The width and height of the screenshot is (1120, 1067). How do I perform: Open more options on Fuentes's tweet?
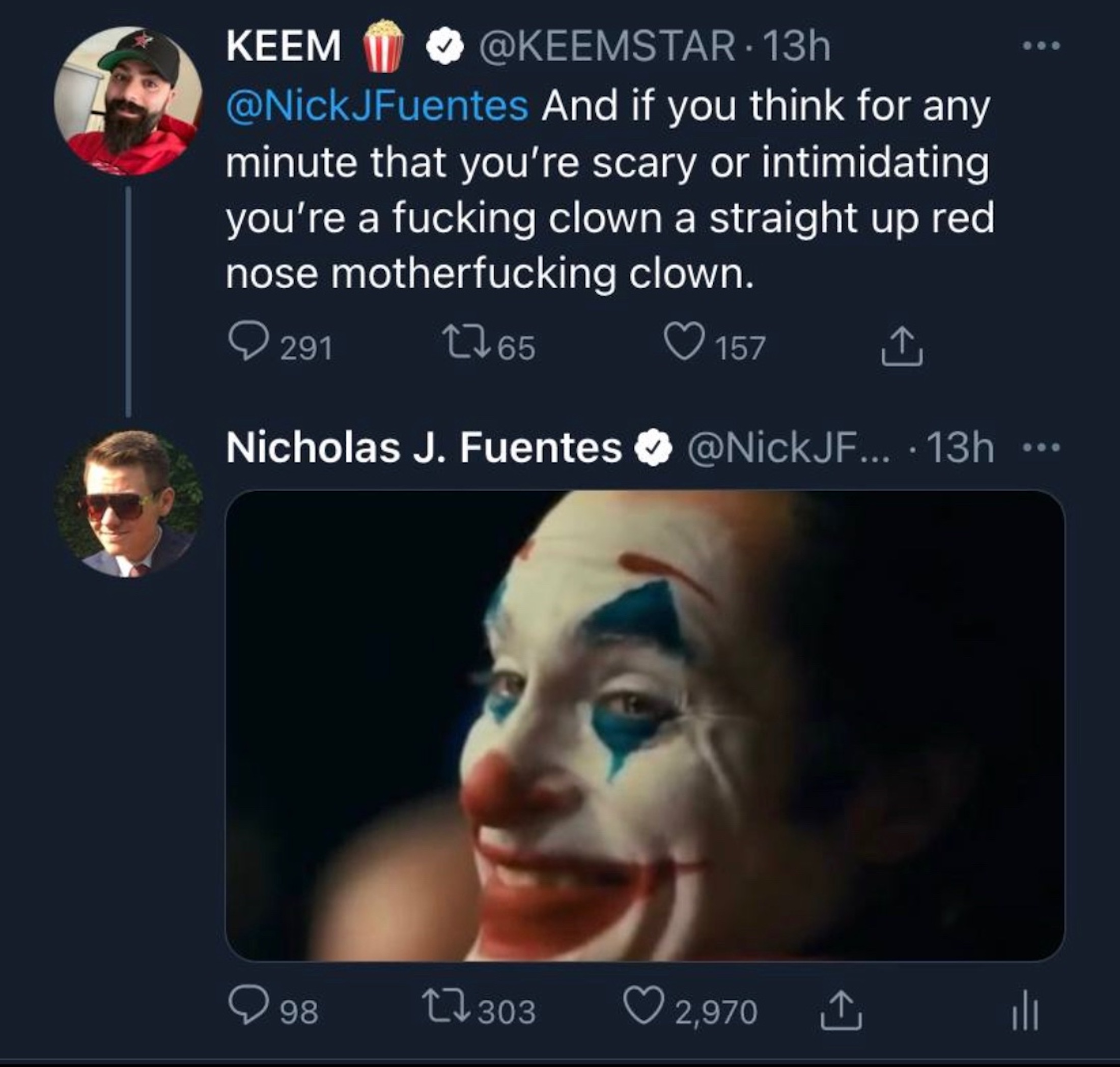click(x=1042, y=448)
